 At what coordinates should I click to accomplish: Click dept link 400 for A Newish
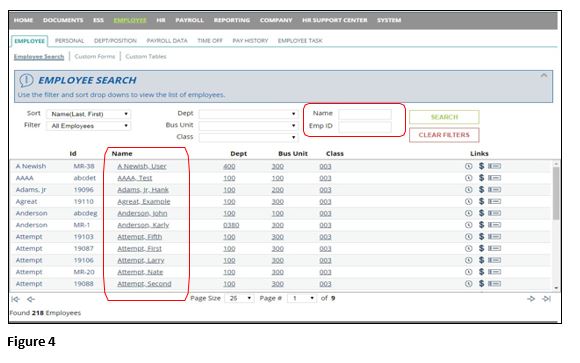tap(229, 167)
